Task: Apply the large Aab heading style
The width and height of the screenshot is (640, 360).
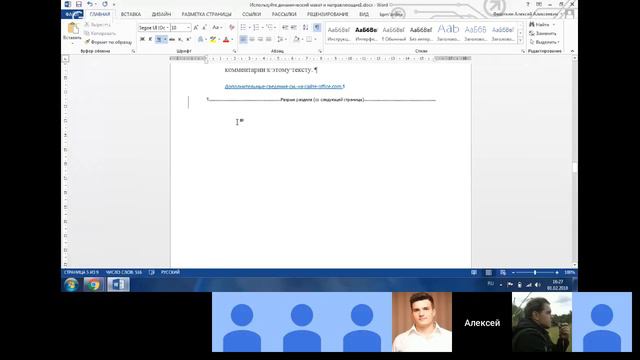Action: 448,33
